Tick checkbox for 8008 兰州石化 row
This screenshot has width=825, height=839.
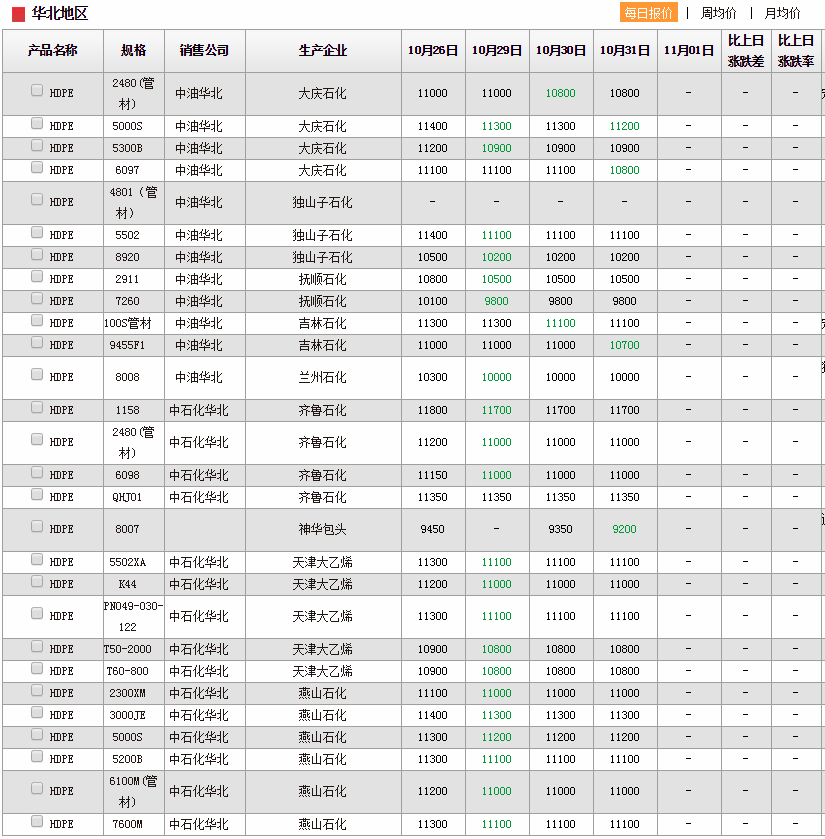pos(37,374)
